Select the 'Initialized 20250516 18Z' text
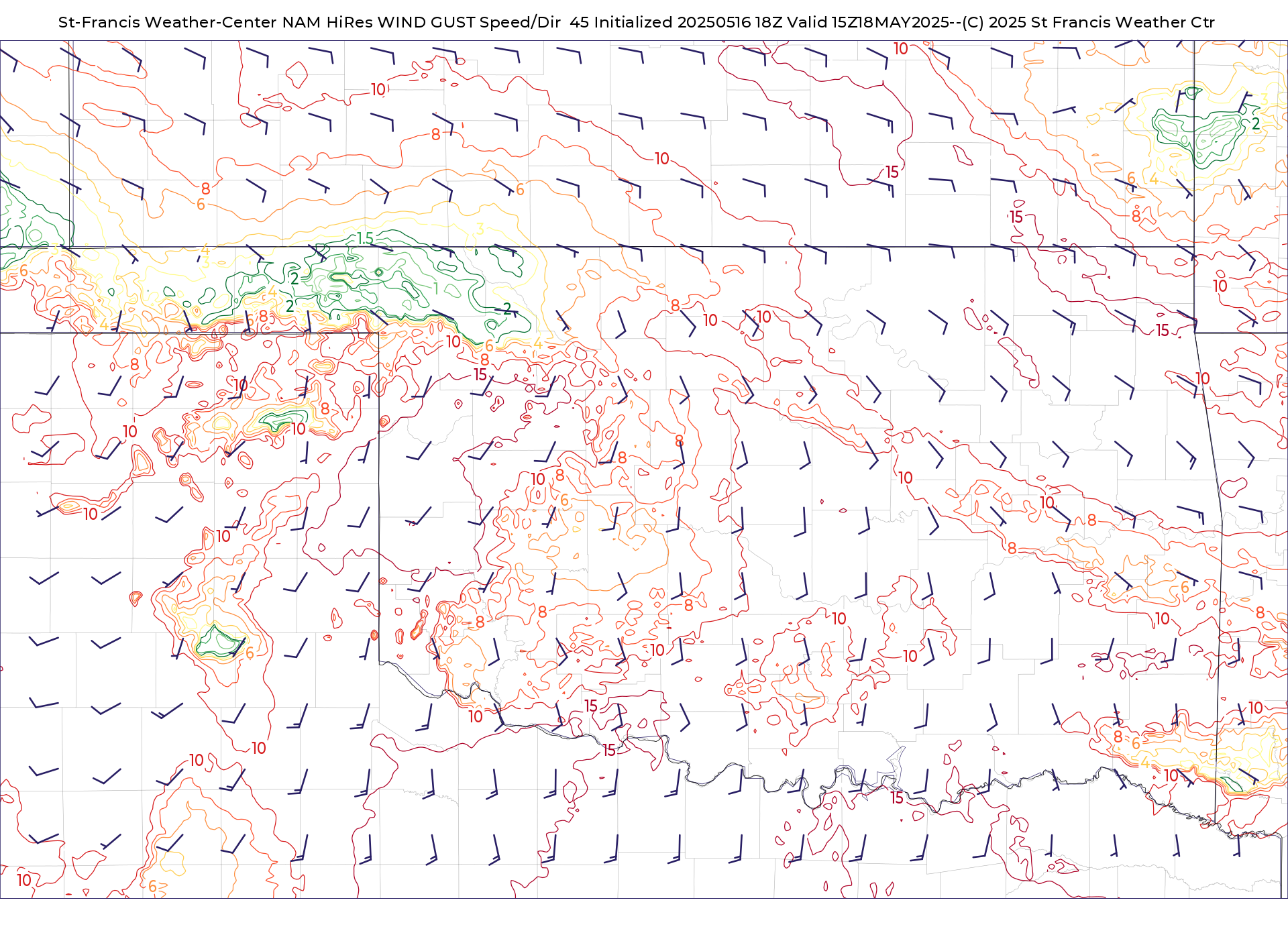Viewport: 1288px width, 939px height. point(688,22)
